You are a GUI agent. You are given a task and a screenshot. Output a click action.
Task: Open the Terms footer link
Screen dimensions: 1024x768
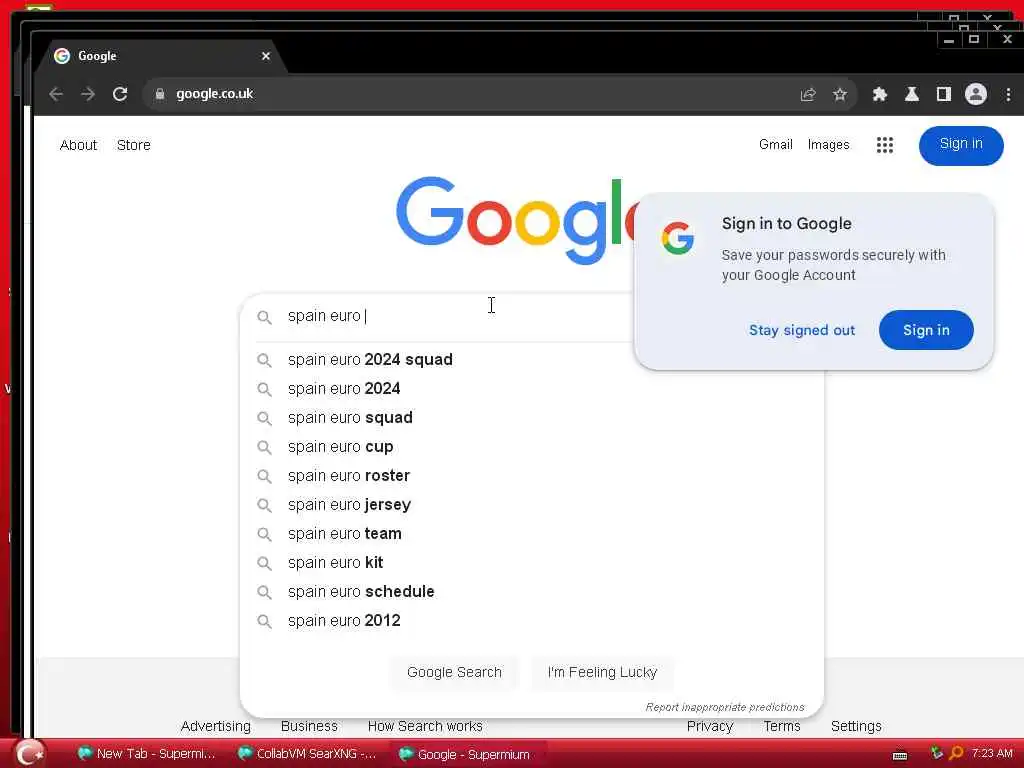782,726
